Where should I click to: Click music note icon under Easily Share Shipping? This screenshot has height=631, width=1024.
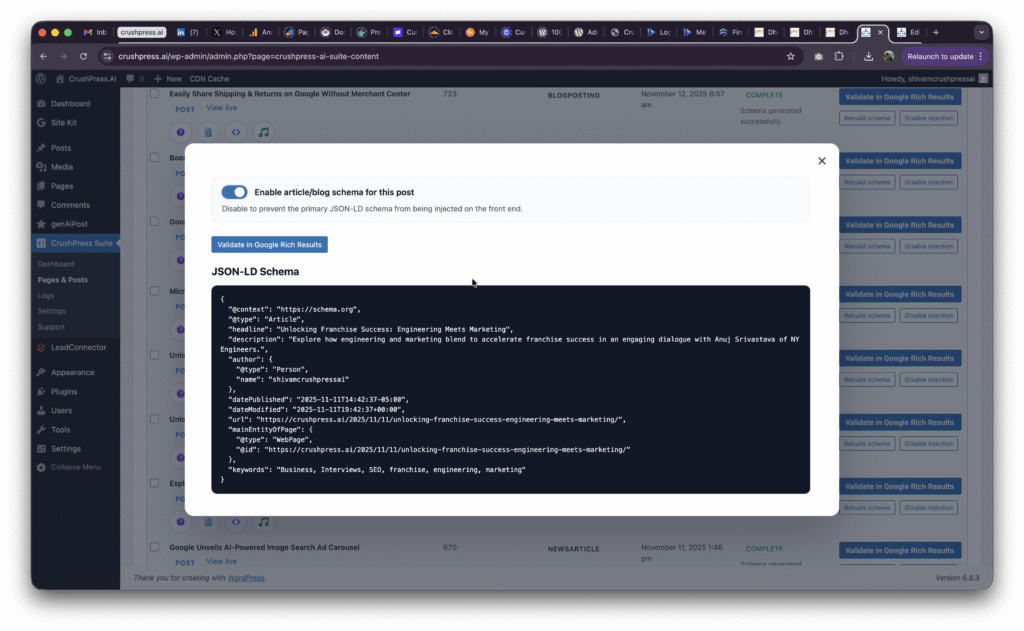click(263, 133)
